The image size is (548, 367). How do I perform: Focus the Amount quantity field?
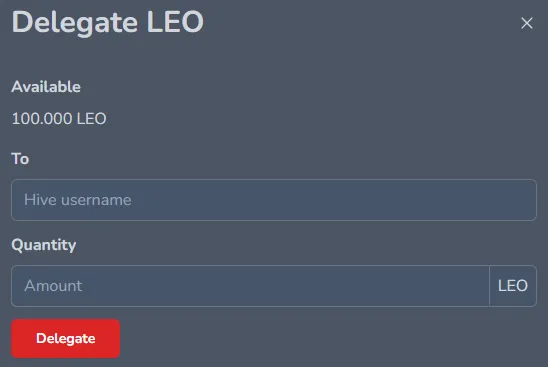pyautogui.click(x=250, y=286)
